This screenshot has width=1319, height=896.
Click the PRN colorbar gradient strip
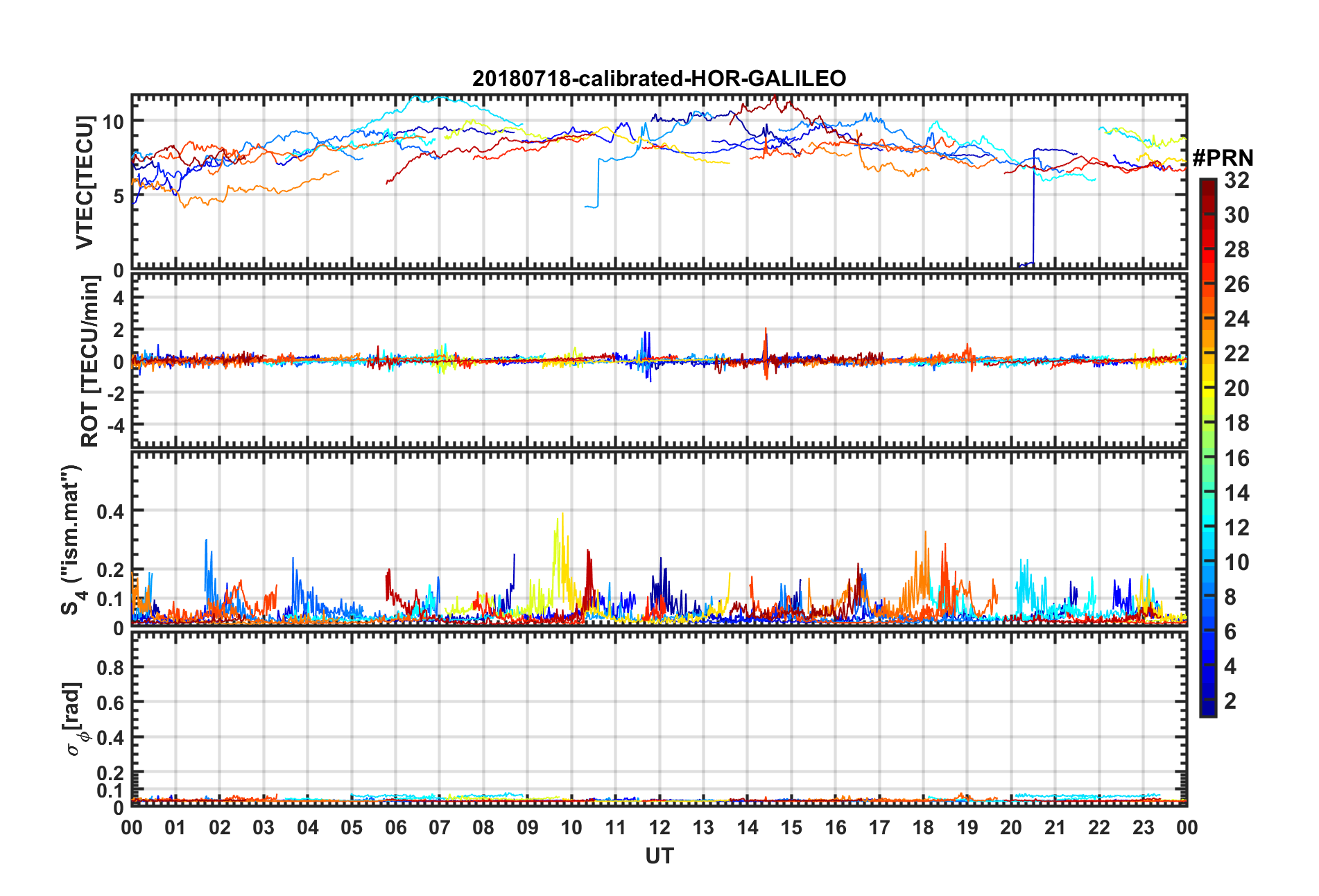(x=1208, y=447)
